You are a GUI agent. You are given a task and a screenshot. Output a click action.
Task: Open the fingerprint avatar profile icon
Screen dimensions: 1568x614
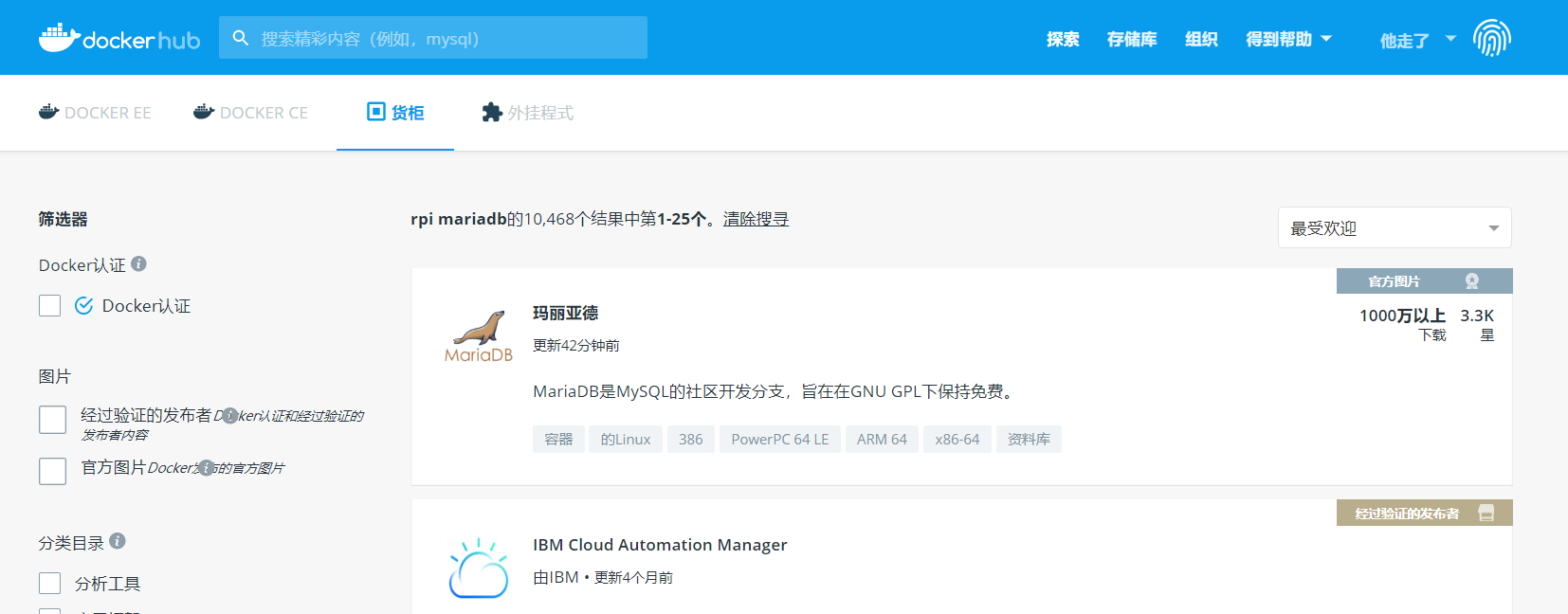pos(1491,38)
